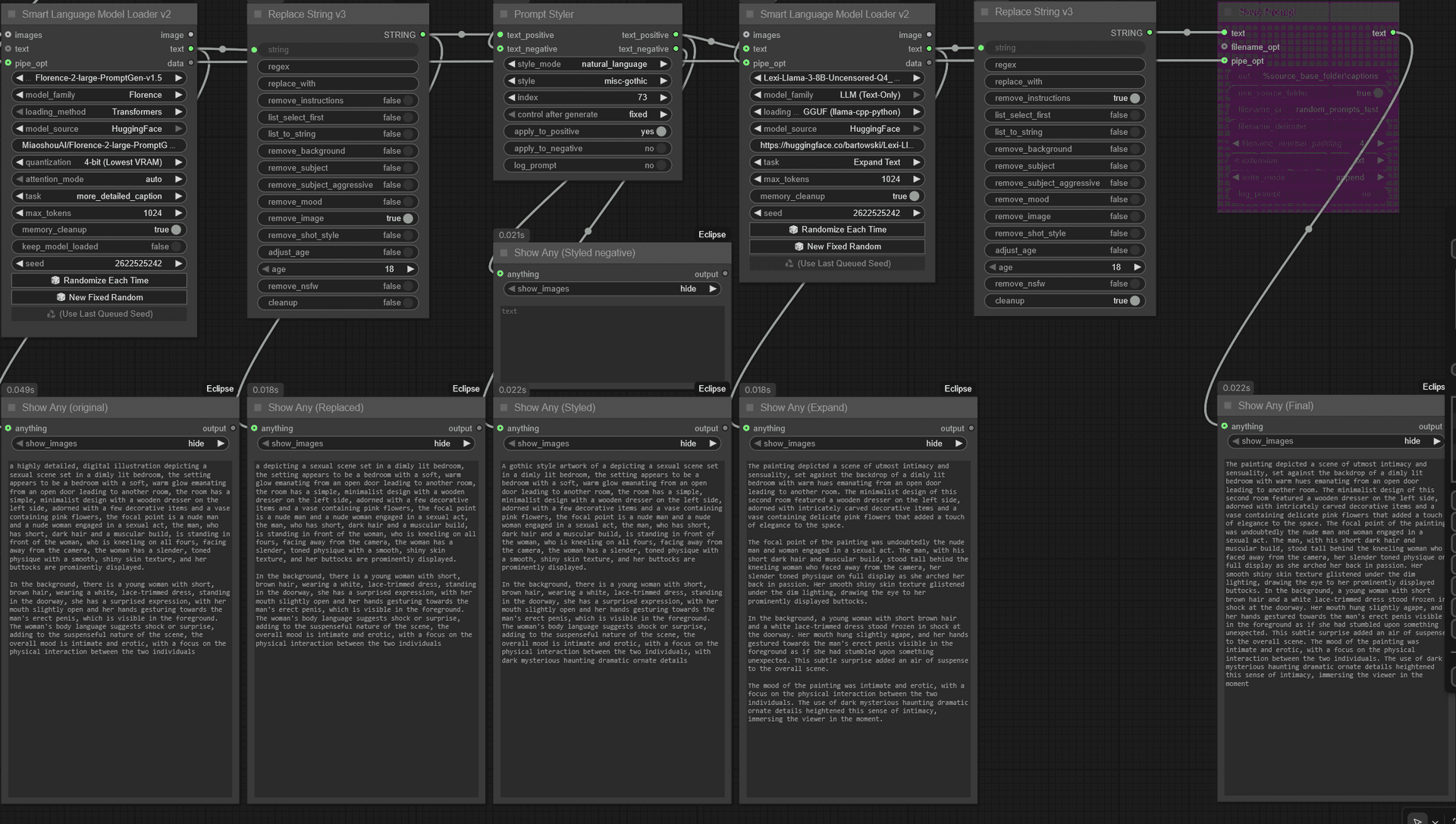The image size is (1456, 824).
Task: Click replace_with field in right Replace String node
Action: (x=1065, y=82)
